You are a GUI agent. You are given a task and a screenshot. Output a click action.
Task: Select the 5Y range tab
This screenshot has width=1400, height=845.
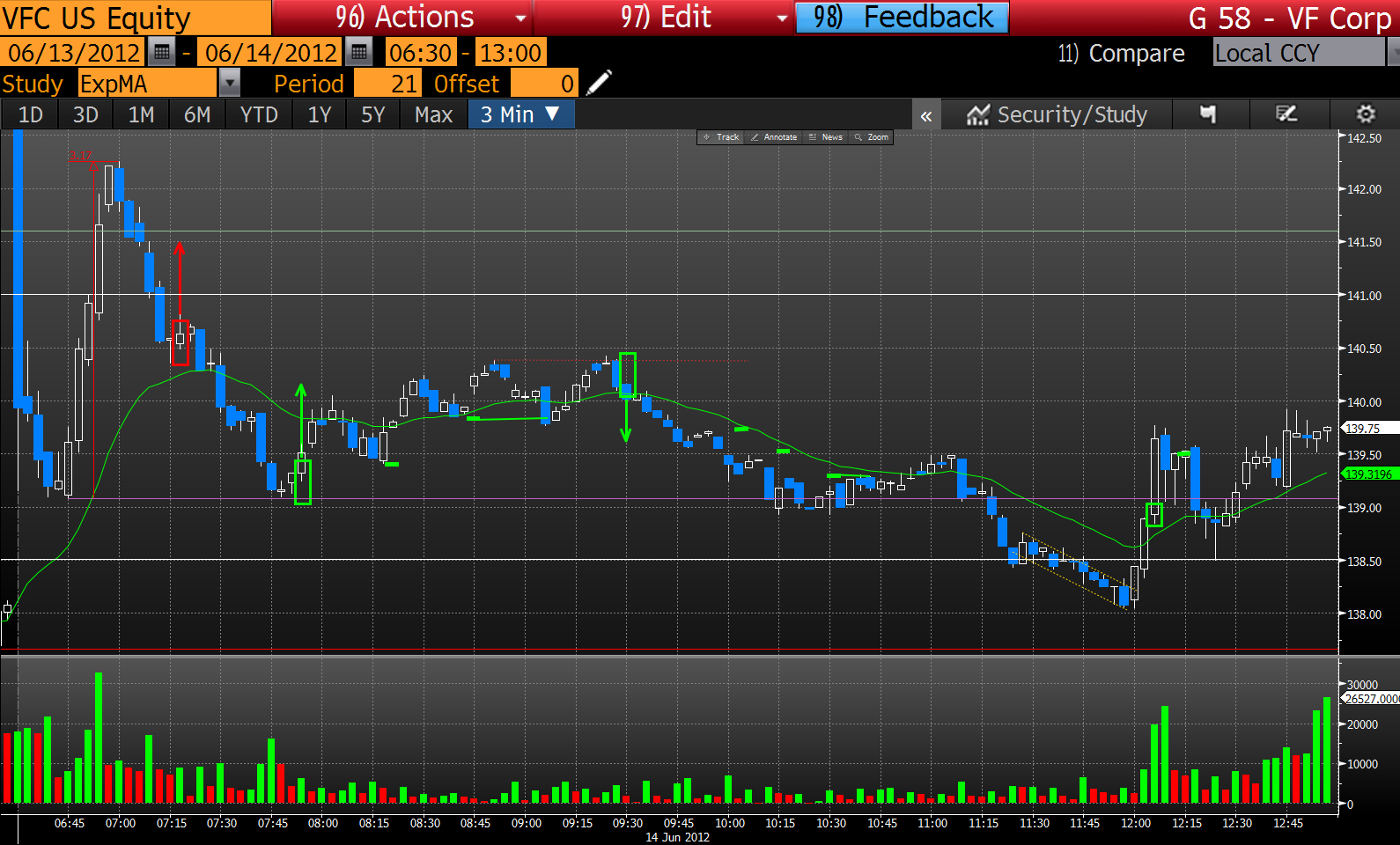coord(373,114)
